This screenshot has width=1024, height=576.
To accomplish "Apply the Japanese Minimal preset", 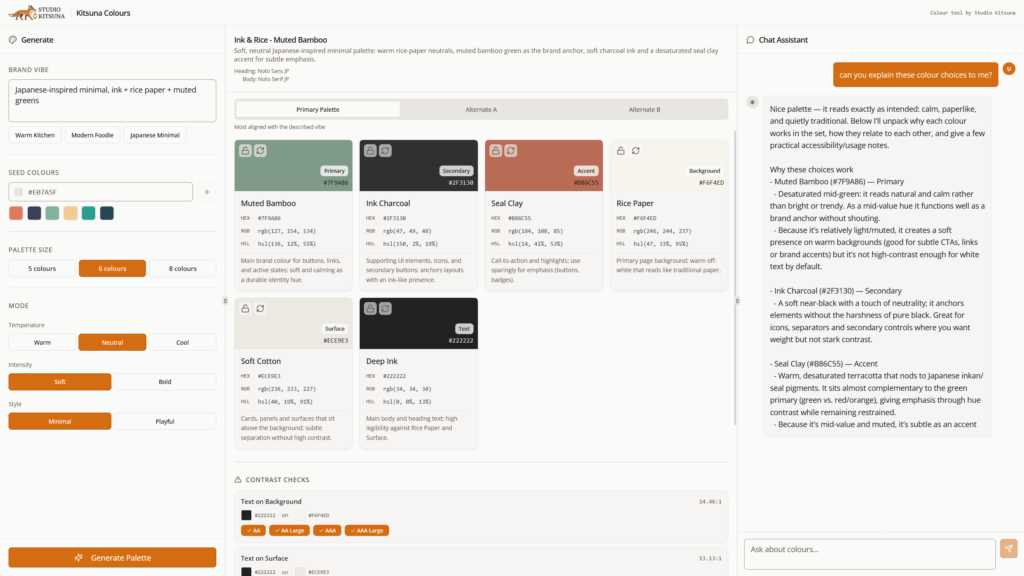I will tap(155, 135).
